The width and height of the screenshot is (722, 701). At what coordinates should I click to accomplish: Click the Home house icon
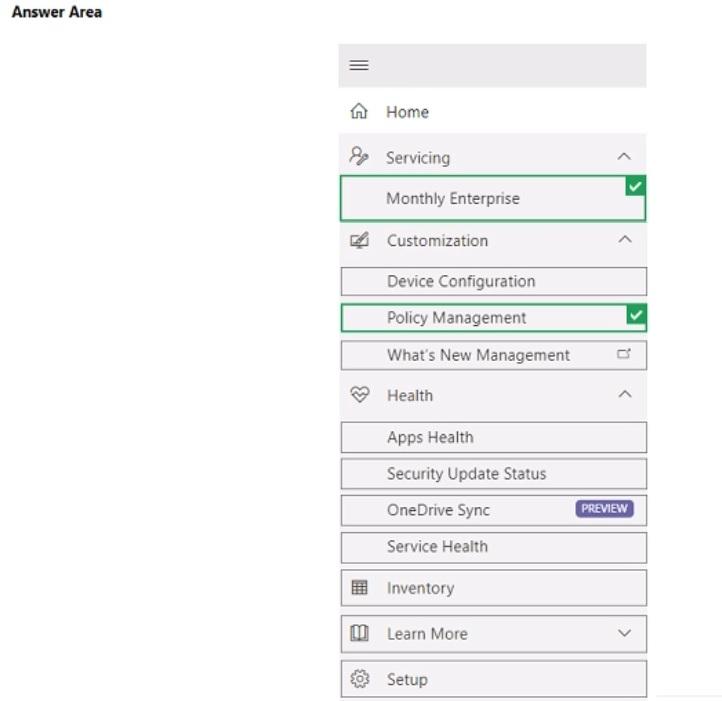coord(359,112)
